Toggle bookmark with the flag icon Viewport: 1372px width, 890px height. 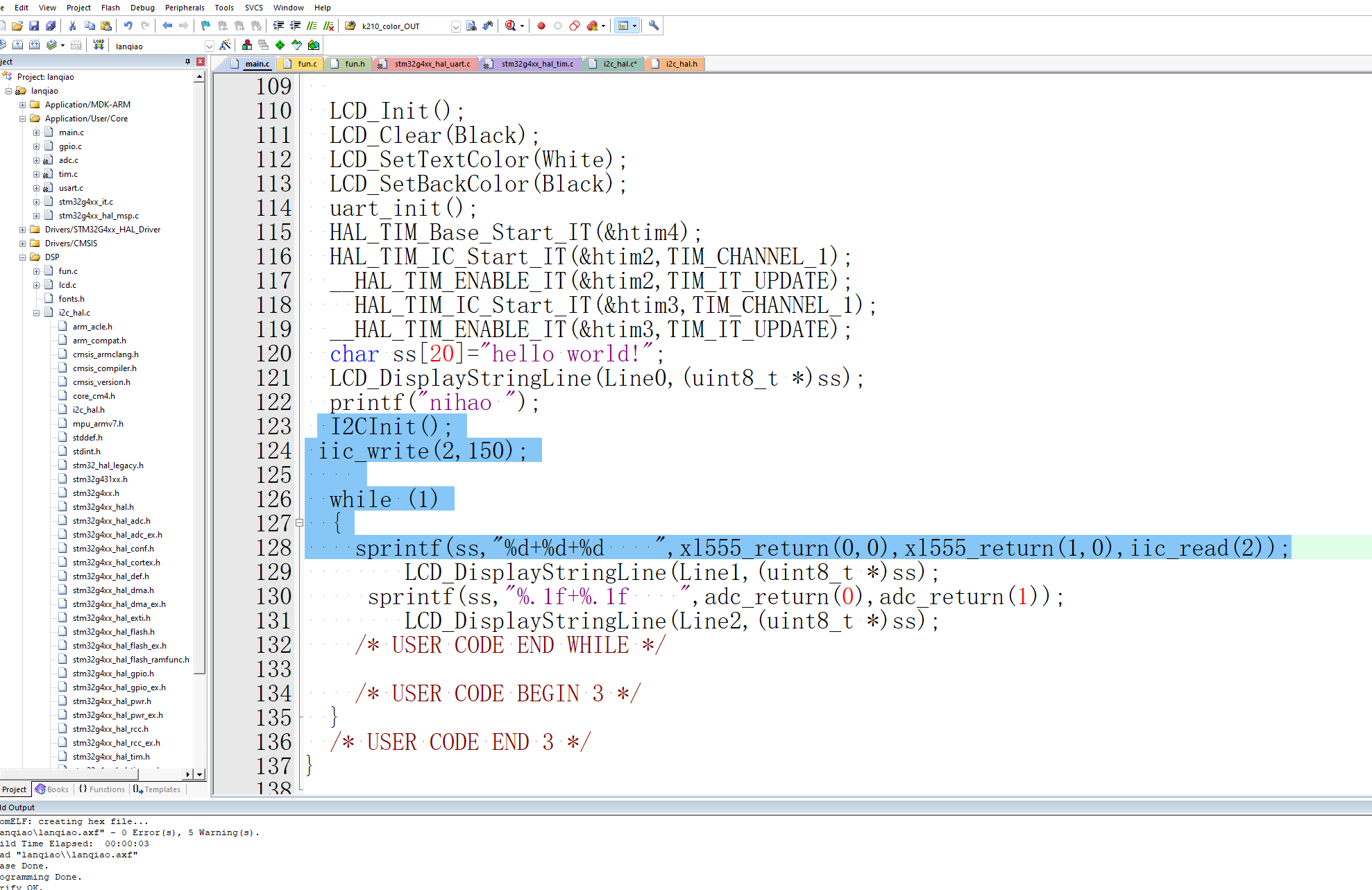click(x=205, y=26)
